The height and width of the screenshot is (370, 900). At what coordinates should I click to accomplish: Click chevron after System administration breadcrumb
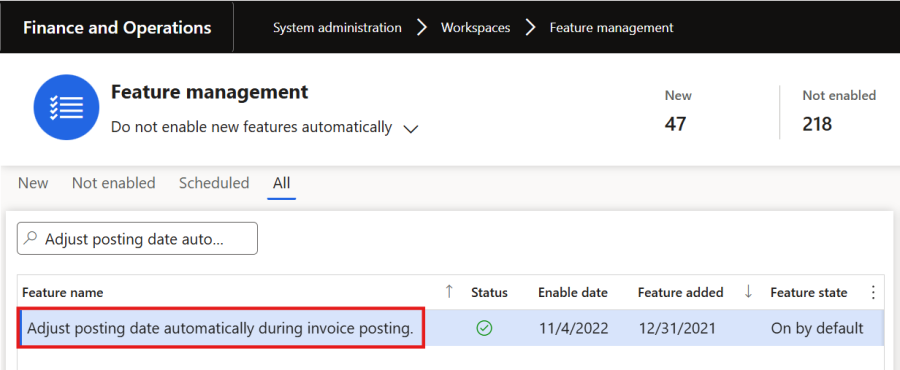(422, 28)
